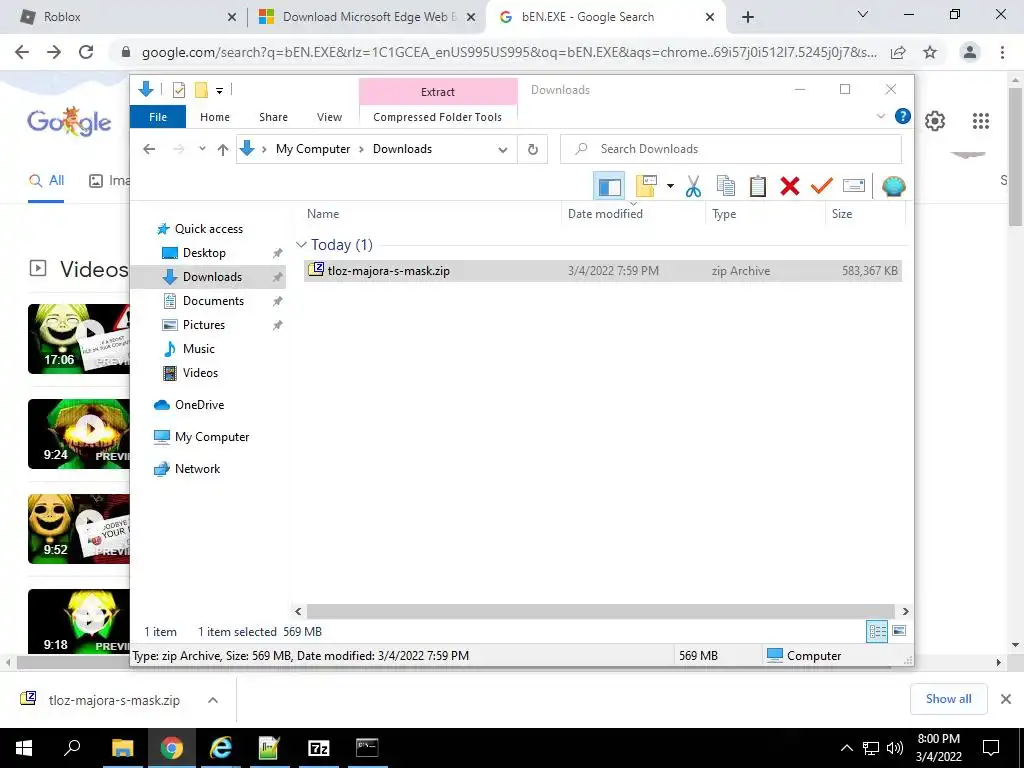This screenshot has height=768, width=1024.
Task: Select tloz-majora-s-mask.zip in file list
Action: tap(603, 270)
